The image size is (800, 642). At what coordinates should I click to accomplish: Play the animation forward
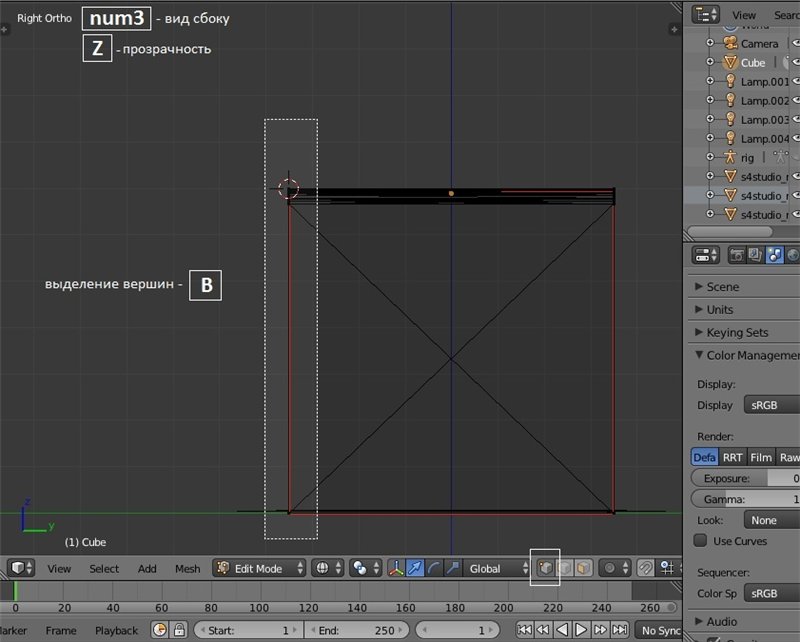581,630
